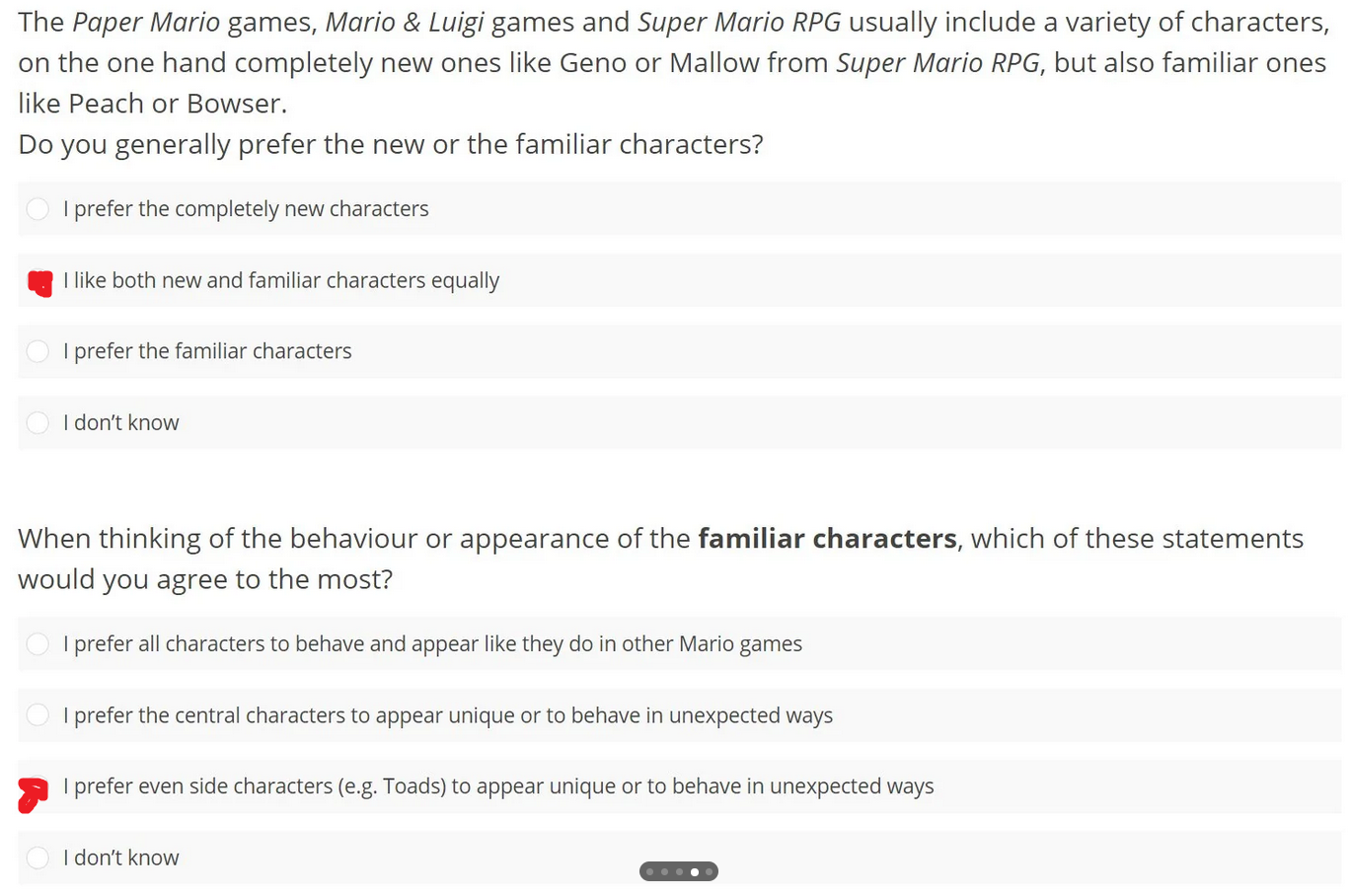This screenshot has height=896, width=1351.
Task: Click the italic "Paper Mario" title text
Action: point(146,23)
